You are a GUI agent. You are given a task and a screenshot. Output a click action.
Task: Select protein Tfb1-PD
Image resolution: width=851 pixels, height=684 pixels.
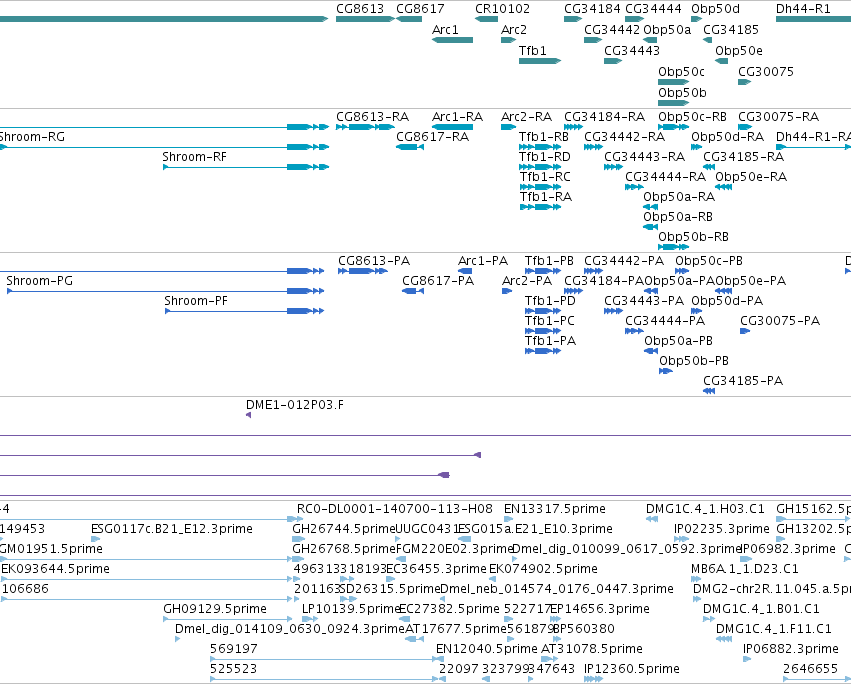(543, 311)
